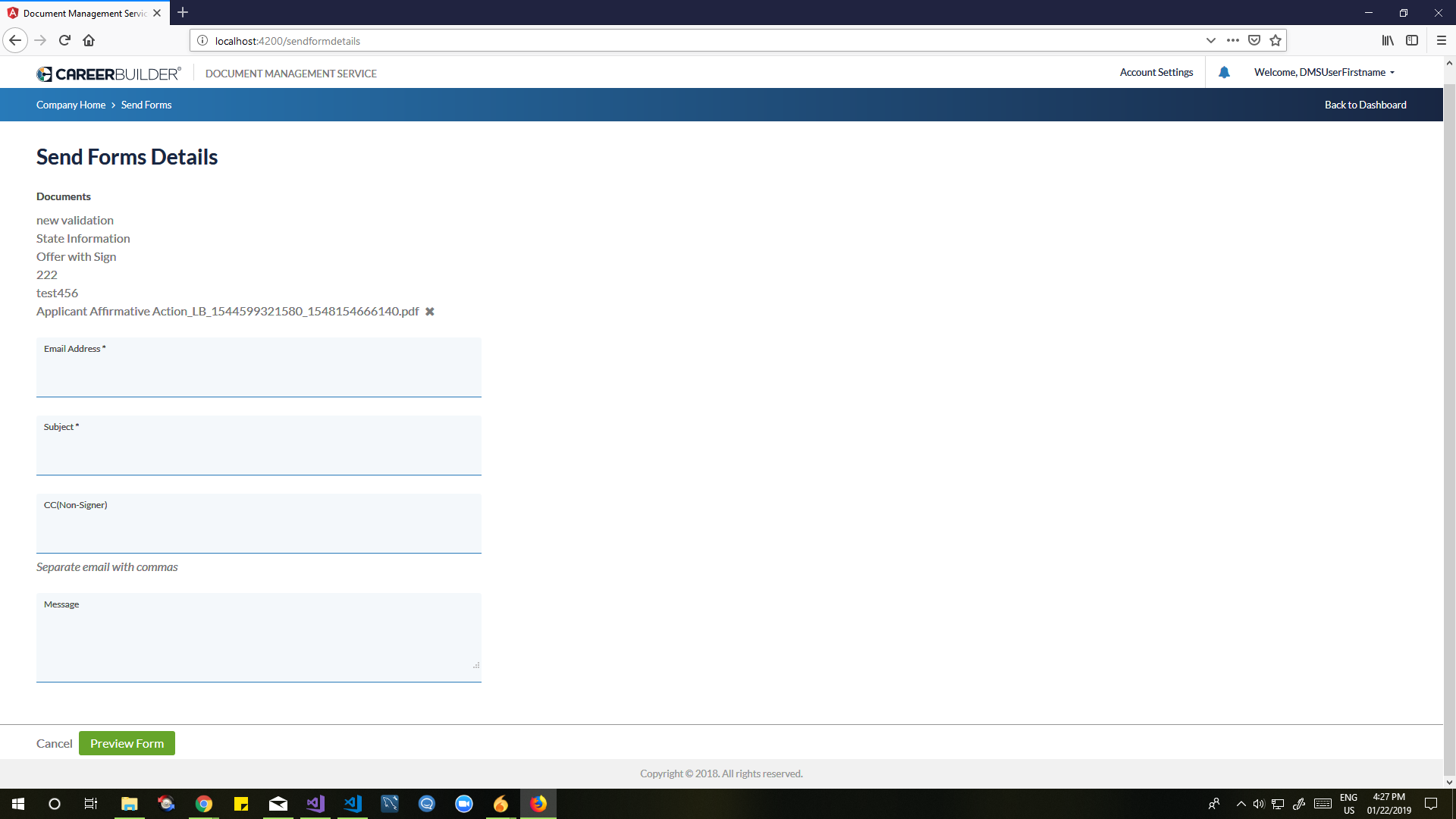Open Account Settings in the header
The height and width of the screenshot is (819, 1456).
point(1156,73)
